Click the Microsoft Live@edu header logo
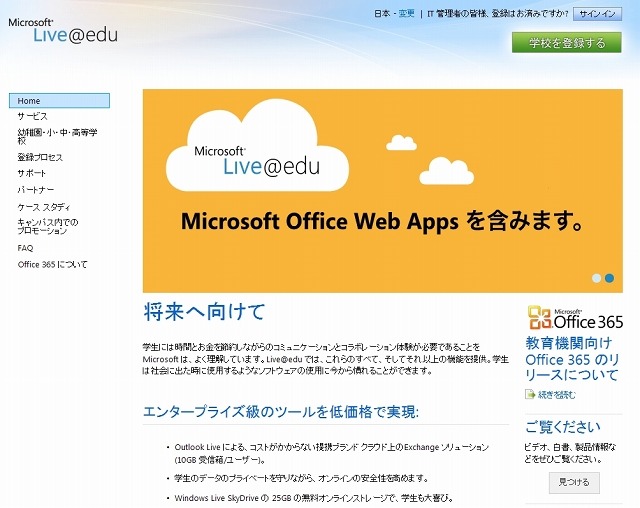The height and width of the screenshot is (508, 640). [x=63, y=31]
